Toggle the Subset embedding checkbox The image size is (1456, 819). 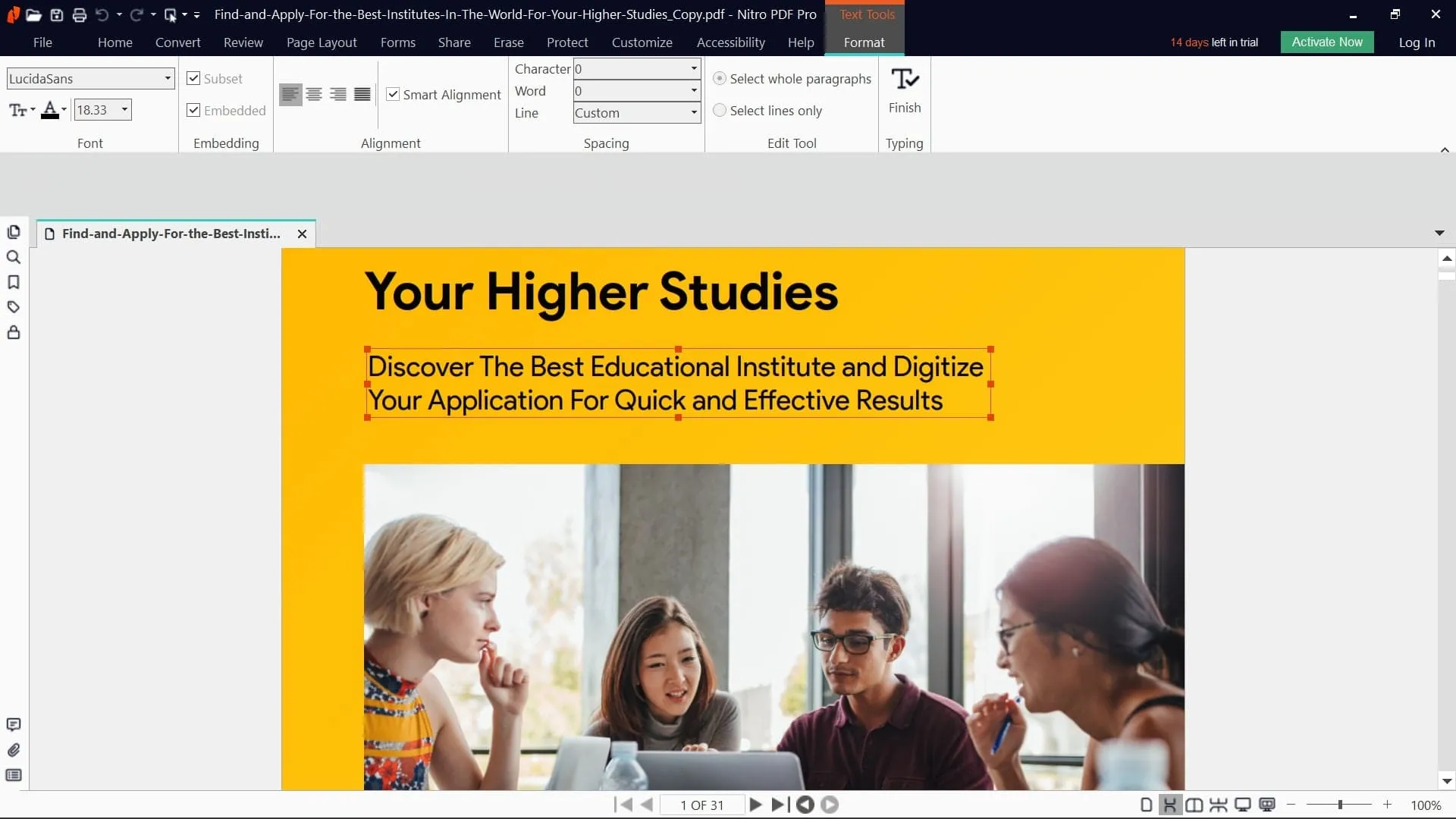194,78
